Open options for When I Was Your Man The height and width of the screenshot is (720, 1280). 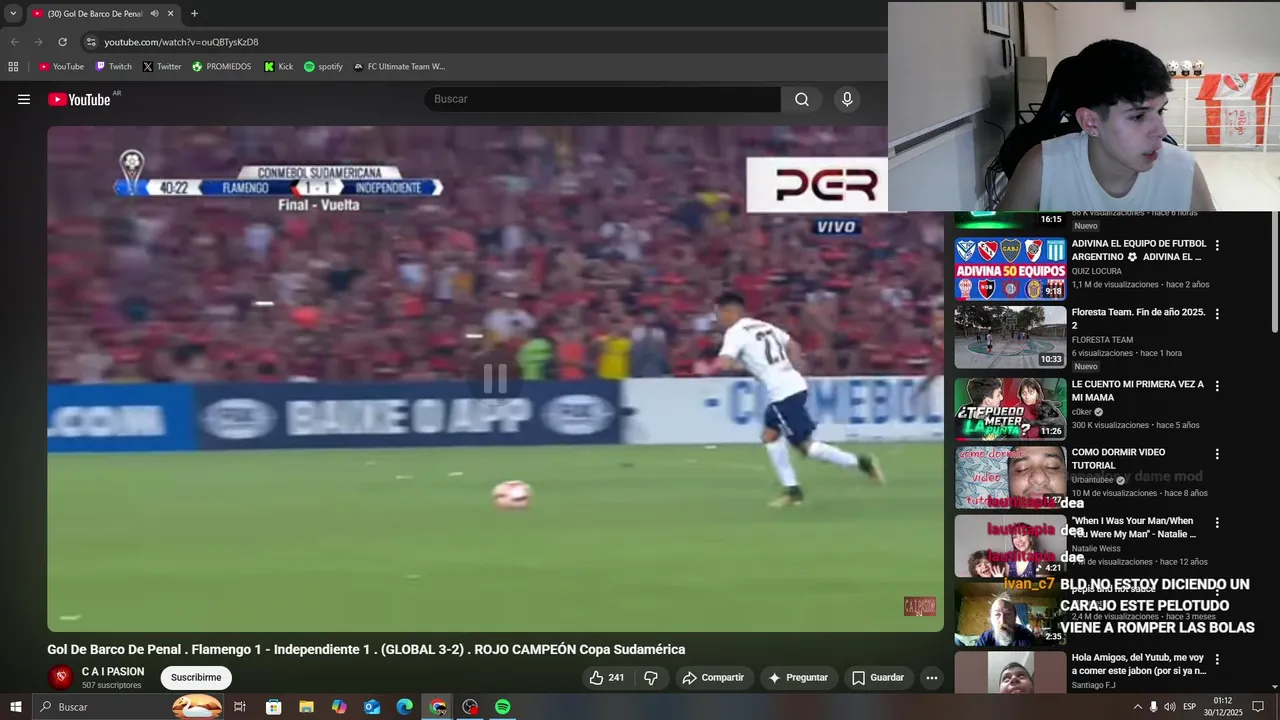pos(1217,523)
